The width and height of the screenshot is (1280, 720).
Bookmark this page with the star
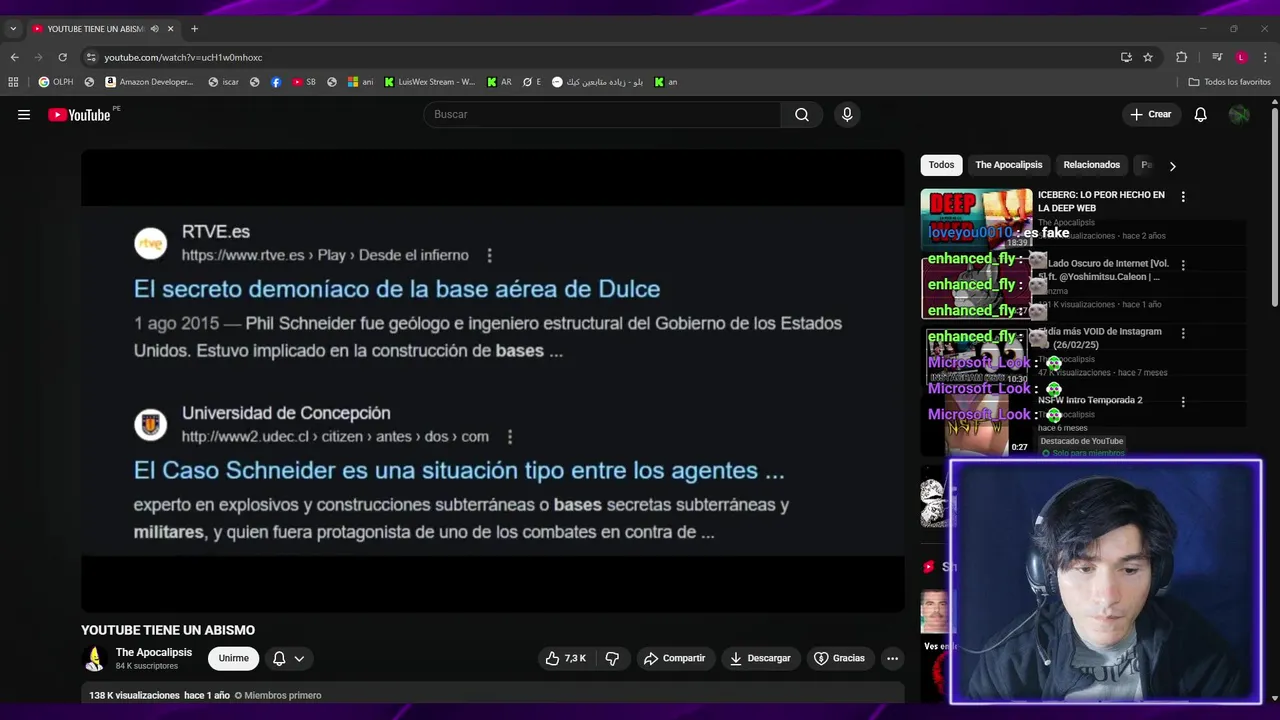1148,57
